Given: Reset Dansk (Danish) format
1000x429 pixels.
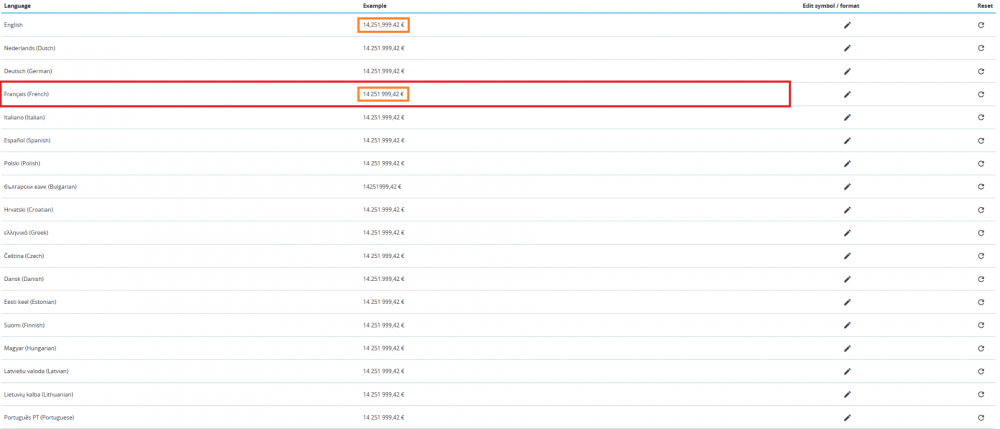Looking at the screenshot, I should (x=981, y=279).
